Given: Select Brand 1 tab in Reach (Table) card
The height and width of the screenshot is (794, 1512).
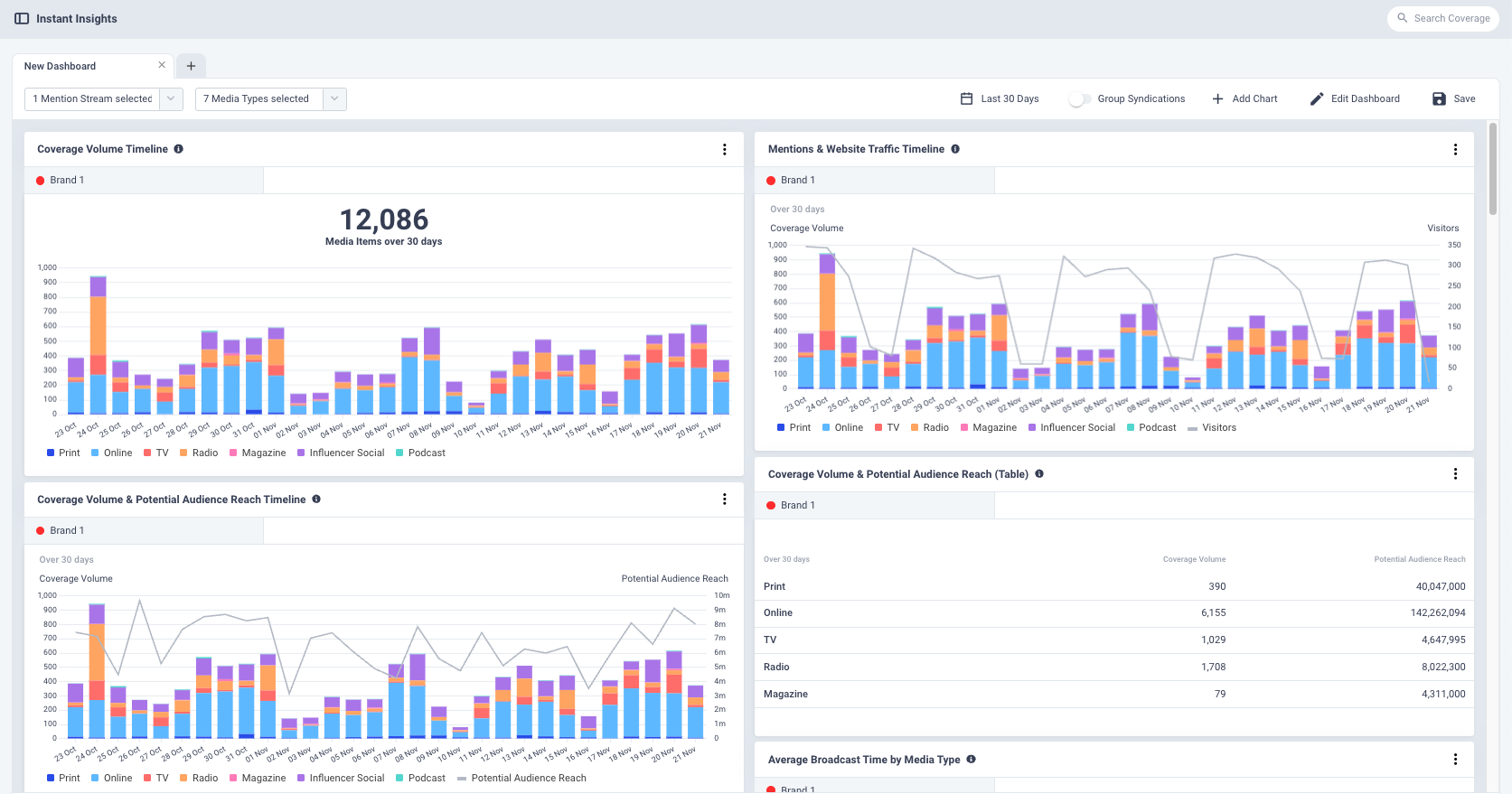Looking at the screenshot, I should [875, 505].
